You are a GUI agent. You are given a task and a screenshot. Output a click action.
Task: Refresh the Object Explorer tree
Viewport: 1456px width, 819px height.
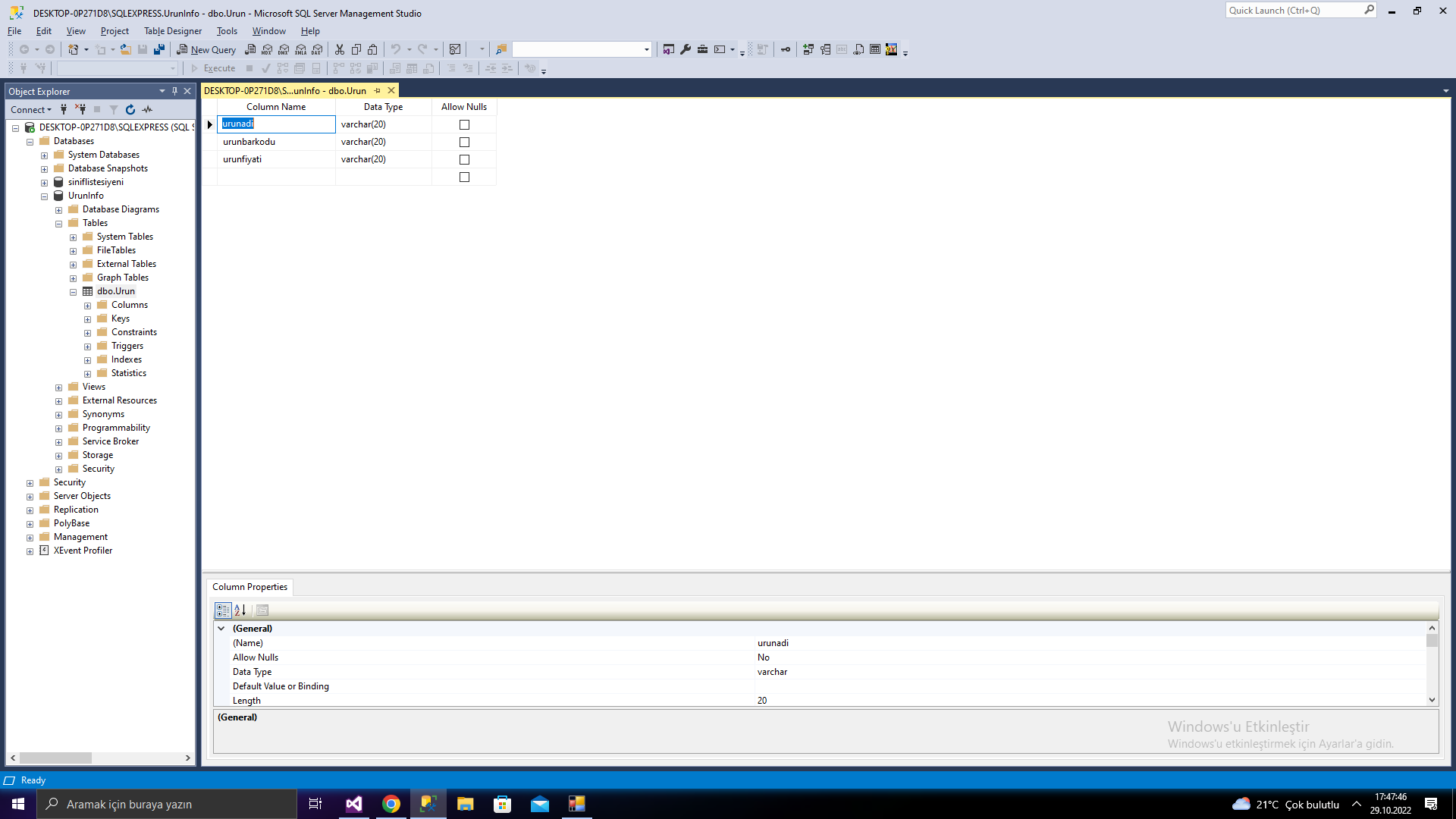[x=130, y=109]
